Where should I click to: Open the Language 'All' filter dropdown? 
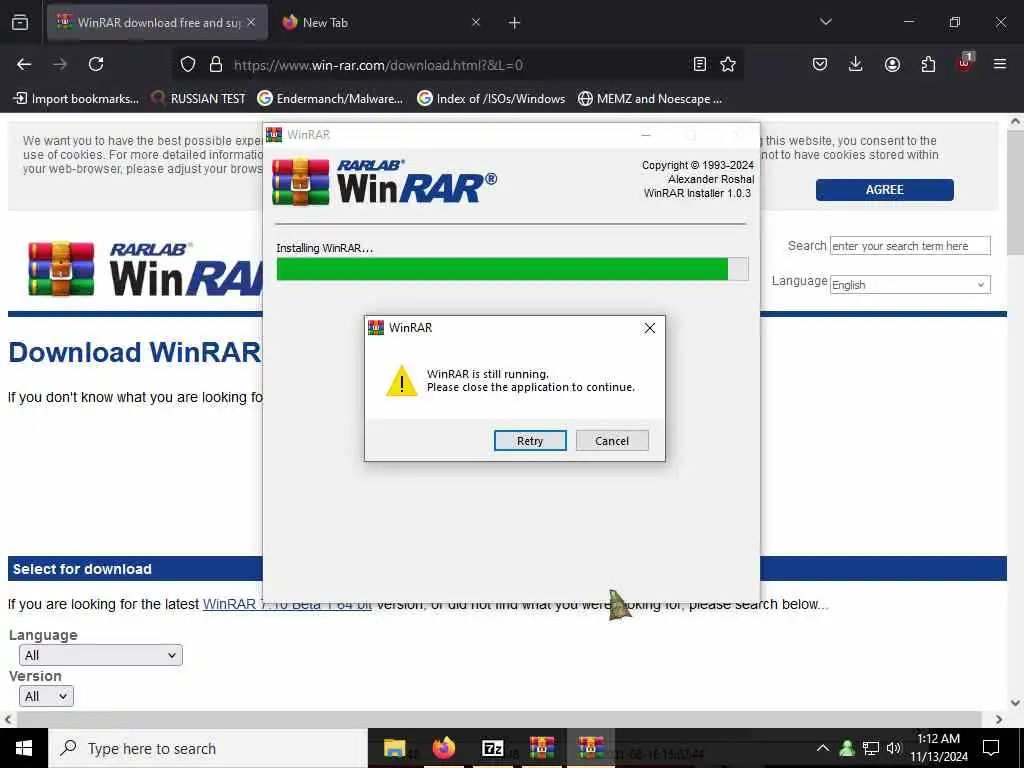(101, 655)
